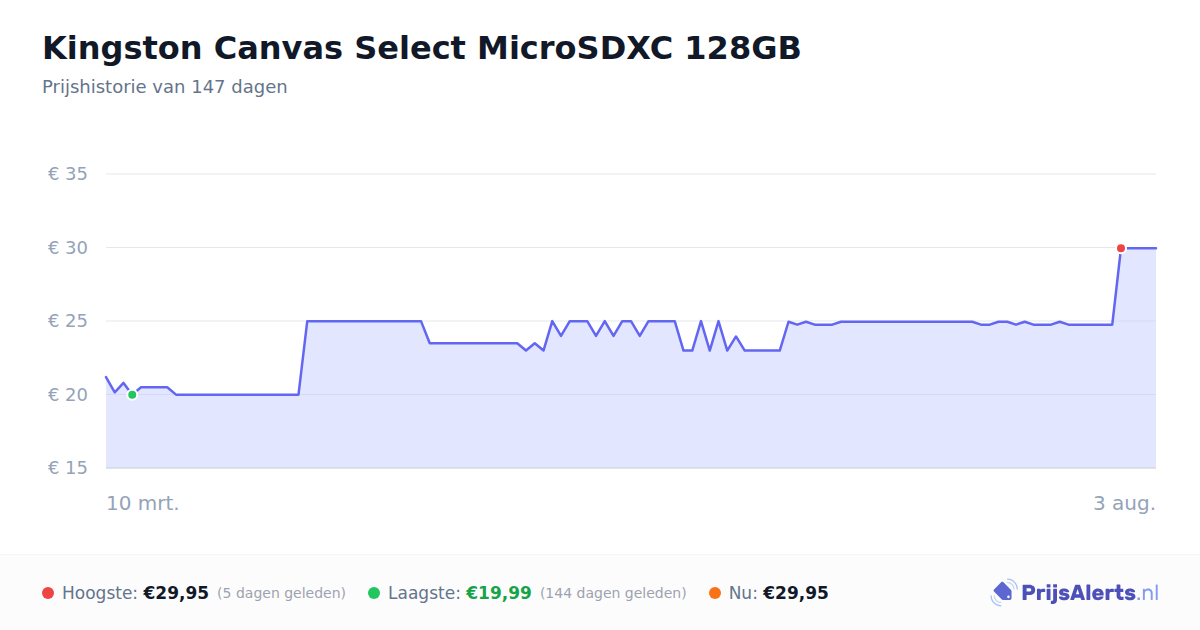Click the 3 aug. end date label
1200x630 pixels.
pos(1124,503)
